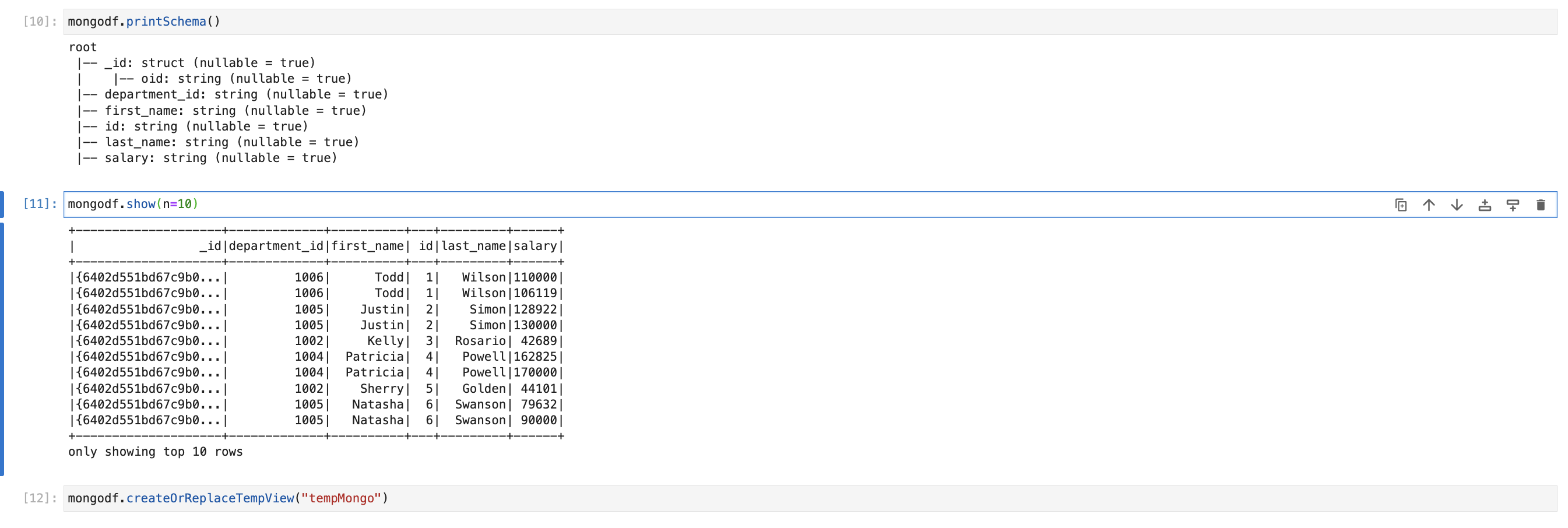Duplicate the active cell using the copy icon
Viewport: 1568px width, 528px height.
click(x=1401, y=205)
